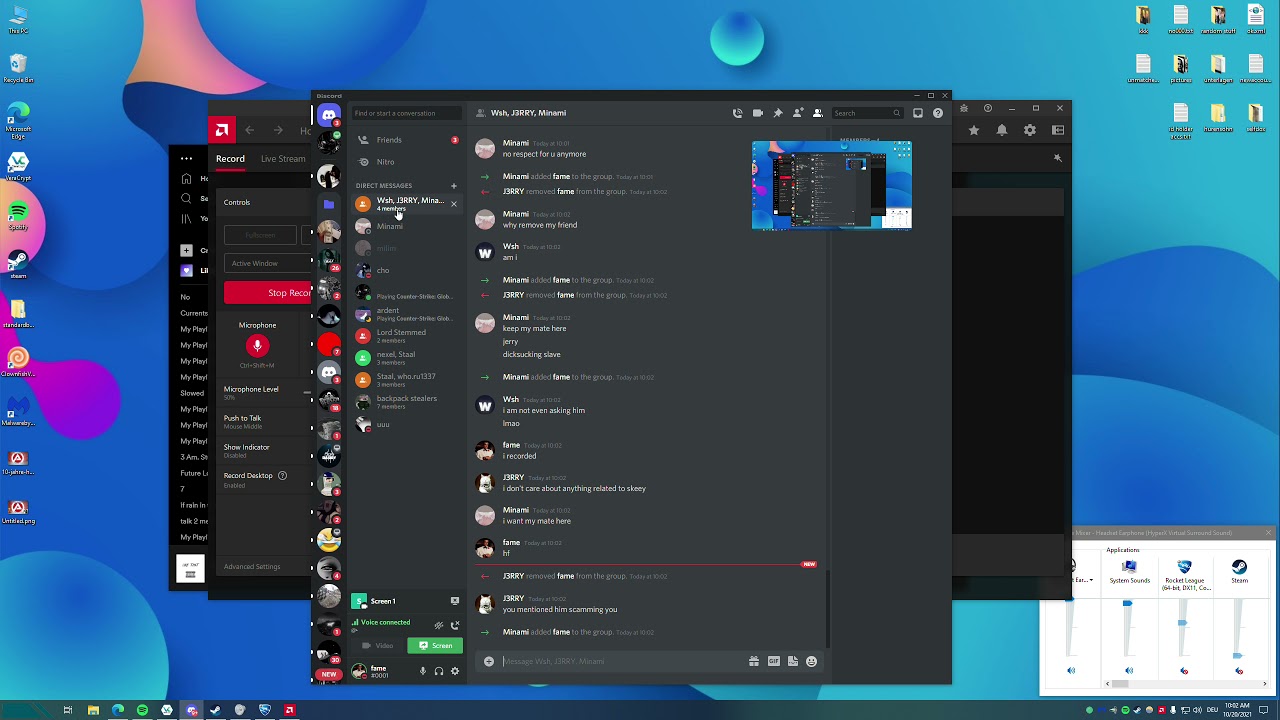The height and width of the screenshot is (720, 1280).
Task: Start a video call with the camera icon
Action: pos(758,113)
